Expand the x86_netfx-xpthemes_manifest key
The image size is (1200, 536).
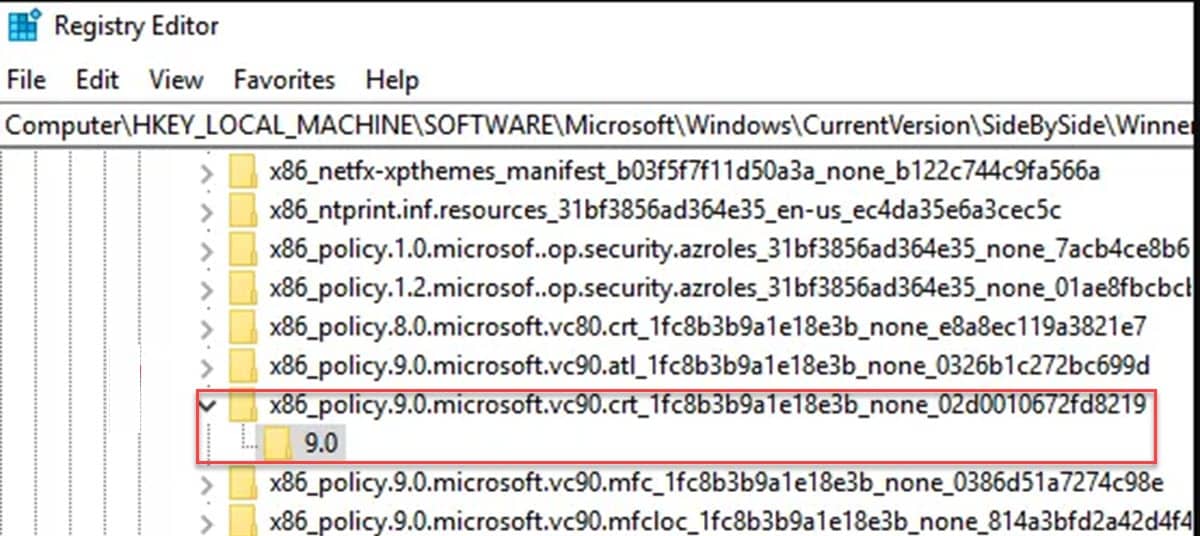coord(207,173)
